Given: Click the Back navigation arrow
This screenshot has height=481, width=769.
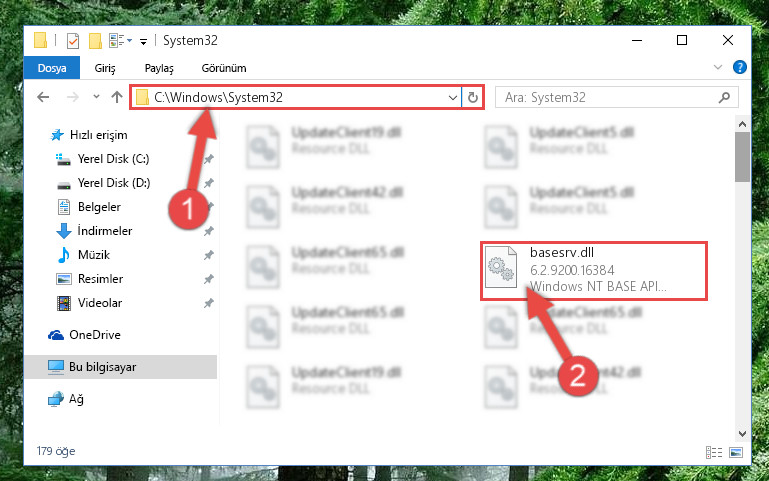Looking at the screenshot, I should 43,97.
